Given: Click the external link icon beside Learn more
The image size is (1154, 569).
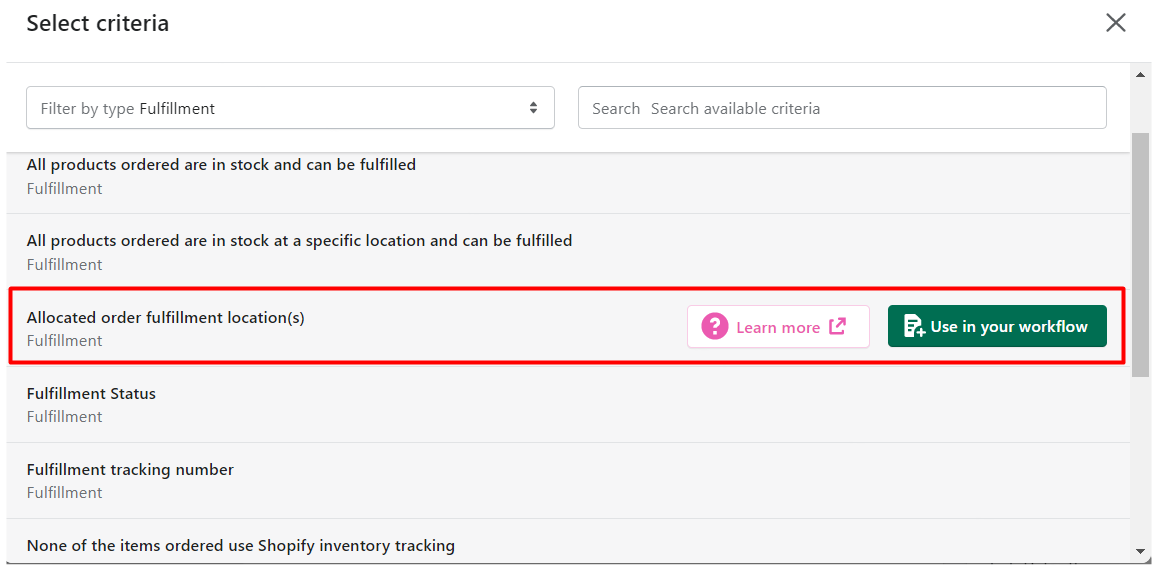Looking at the screenshot, I should (x=838, y=326).
